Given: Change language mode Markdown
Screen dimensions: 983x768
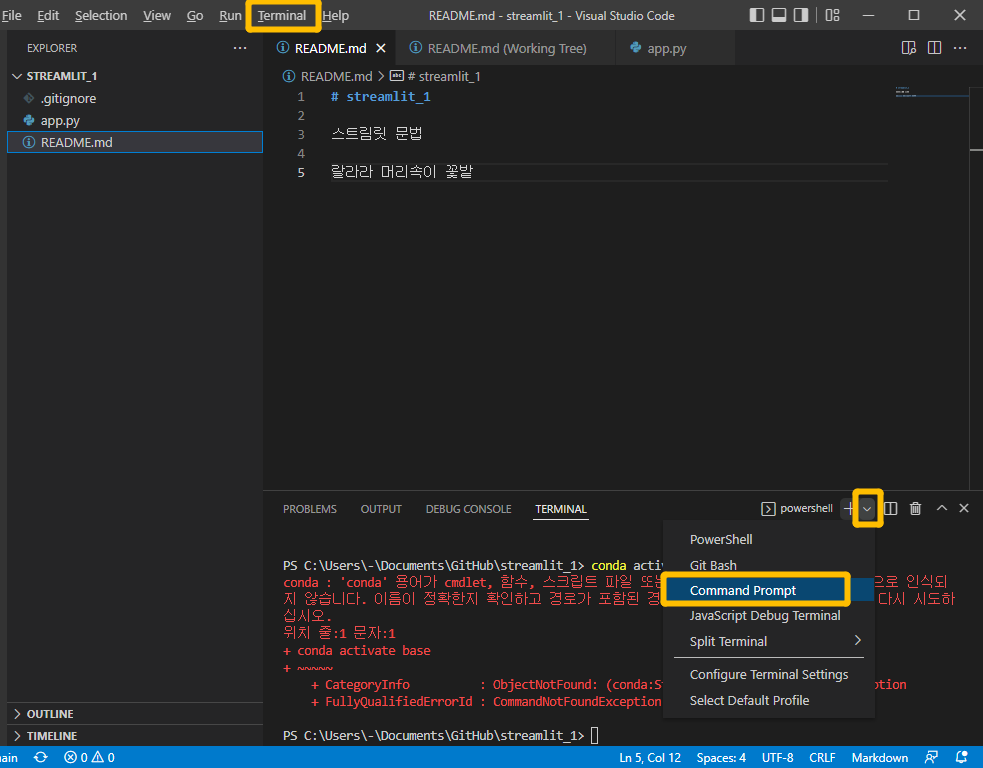Looking at the screenshot, I should click(880, 757).
